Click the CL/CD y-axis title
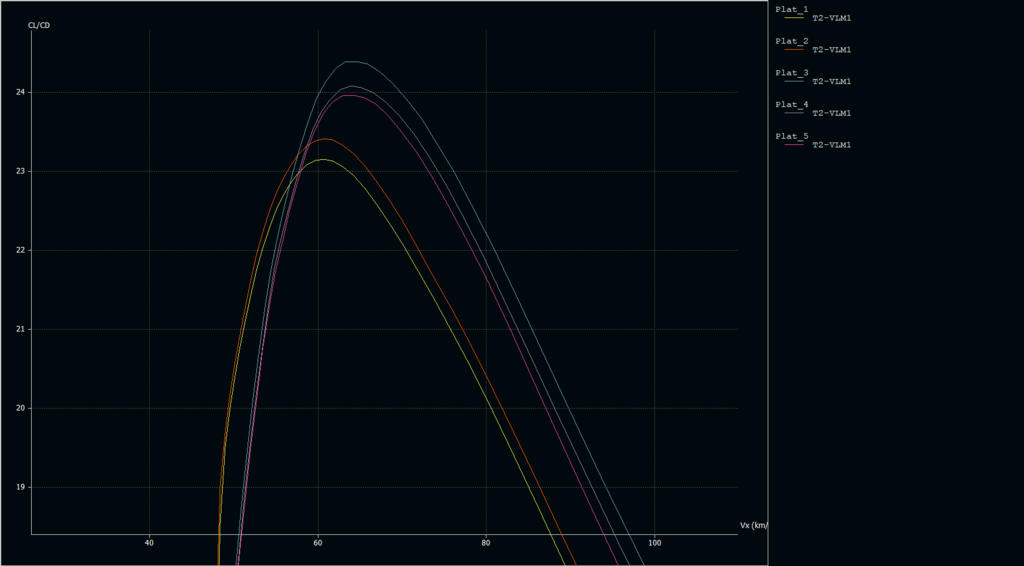Screen dimensions: 1024x566 pos(38,25)
